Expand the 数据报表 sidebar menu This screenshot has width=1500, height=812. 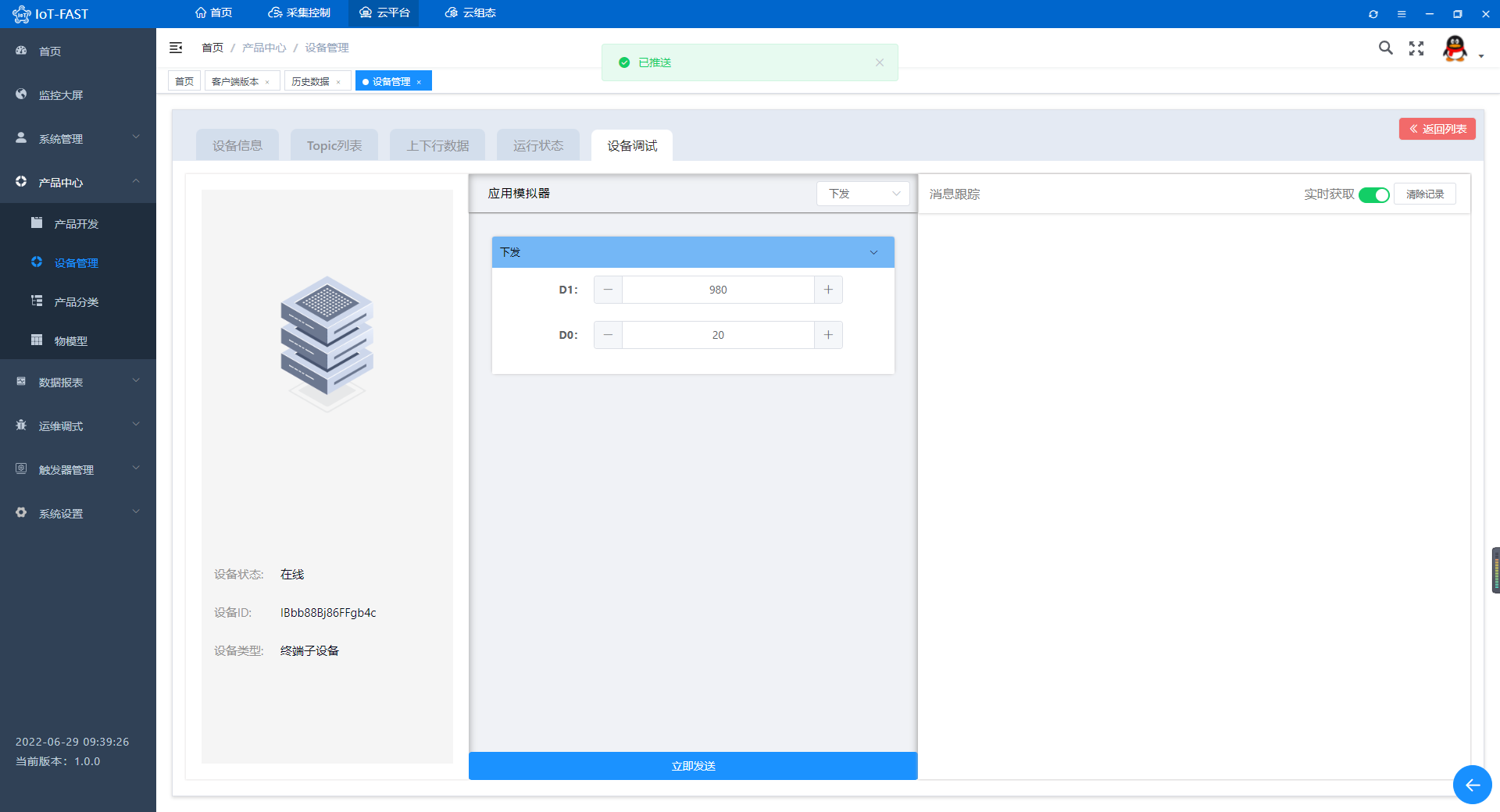[x=78, y=382]
